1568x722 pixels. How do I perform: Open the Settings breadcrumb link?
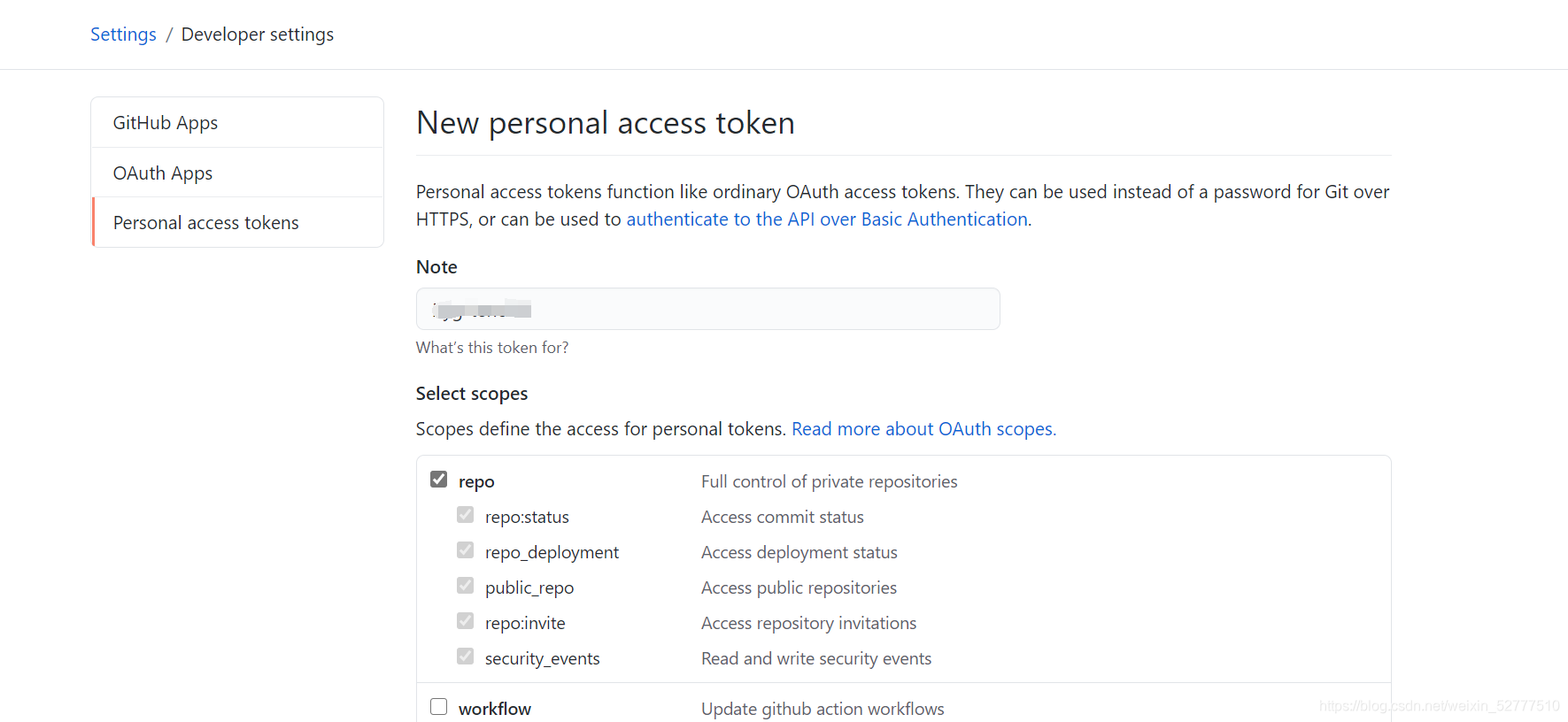pos(123,35)
